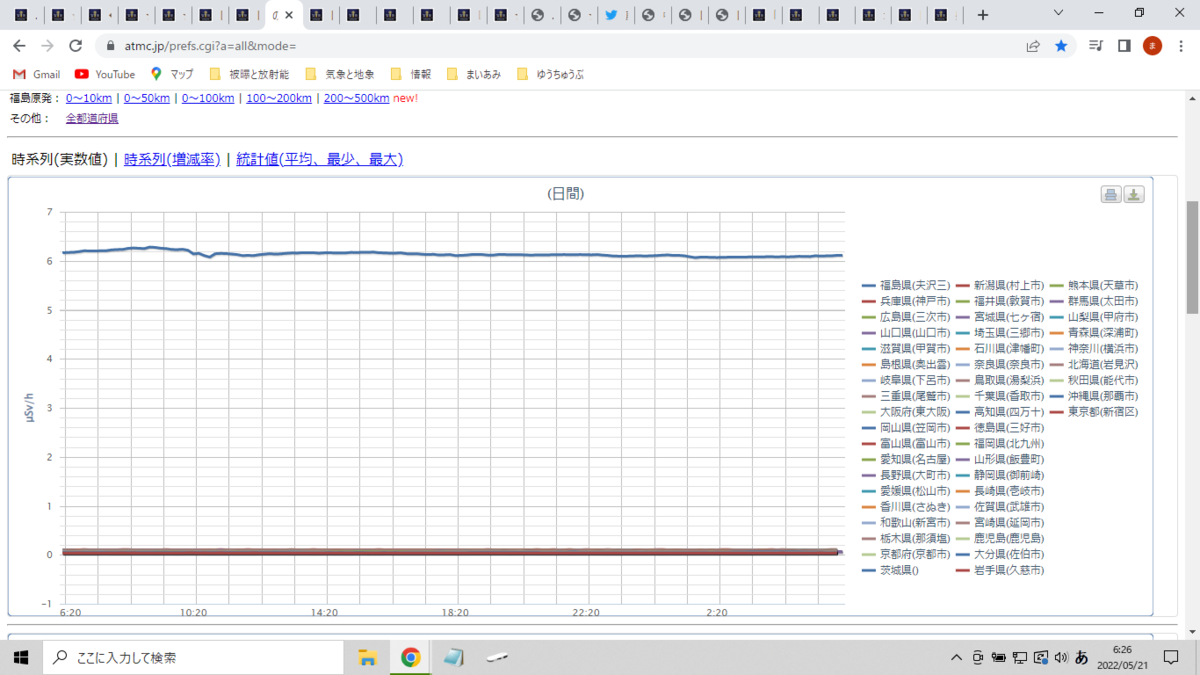1200x675 pixels.
Task: Toggle the あ IME input mode indicator
Action: click(x=1082, y=657)
